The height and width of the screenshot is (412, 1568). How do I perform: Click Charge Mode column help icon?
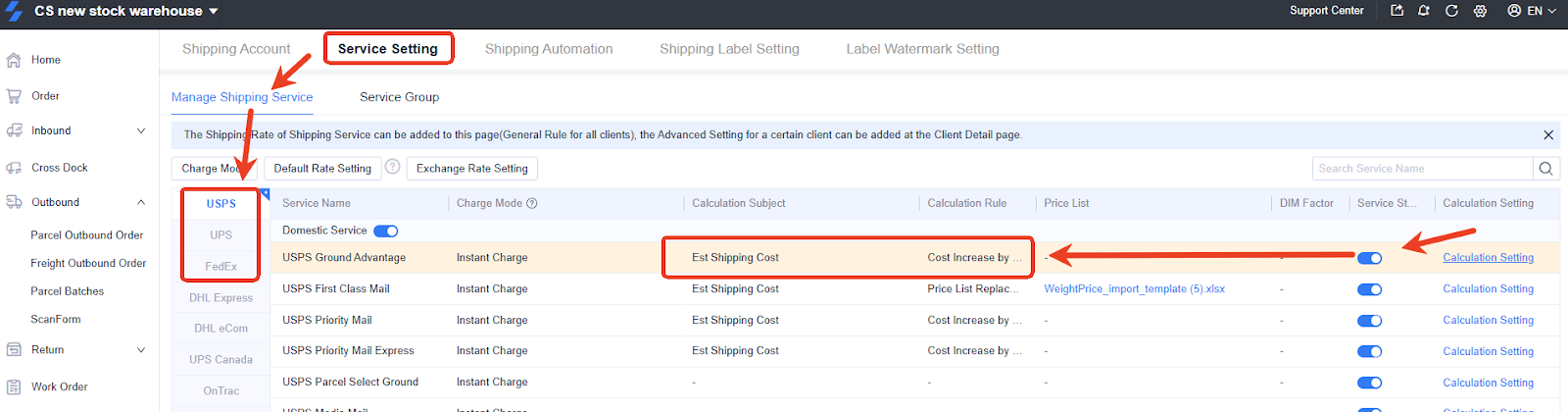[x=532, y=203]
